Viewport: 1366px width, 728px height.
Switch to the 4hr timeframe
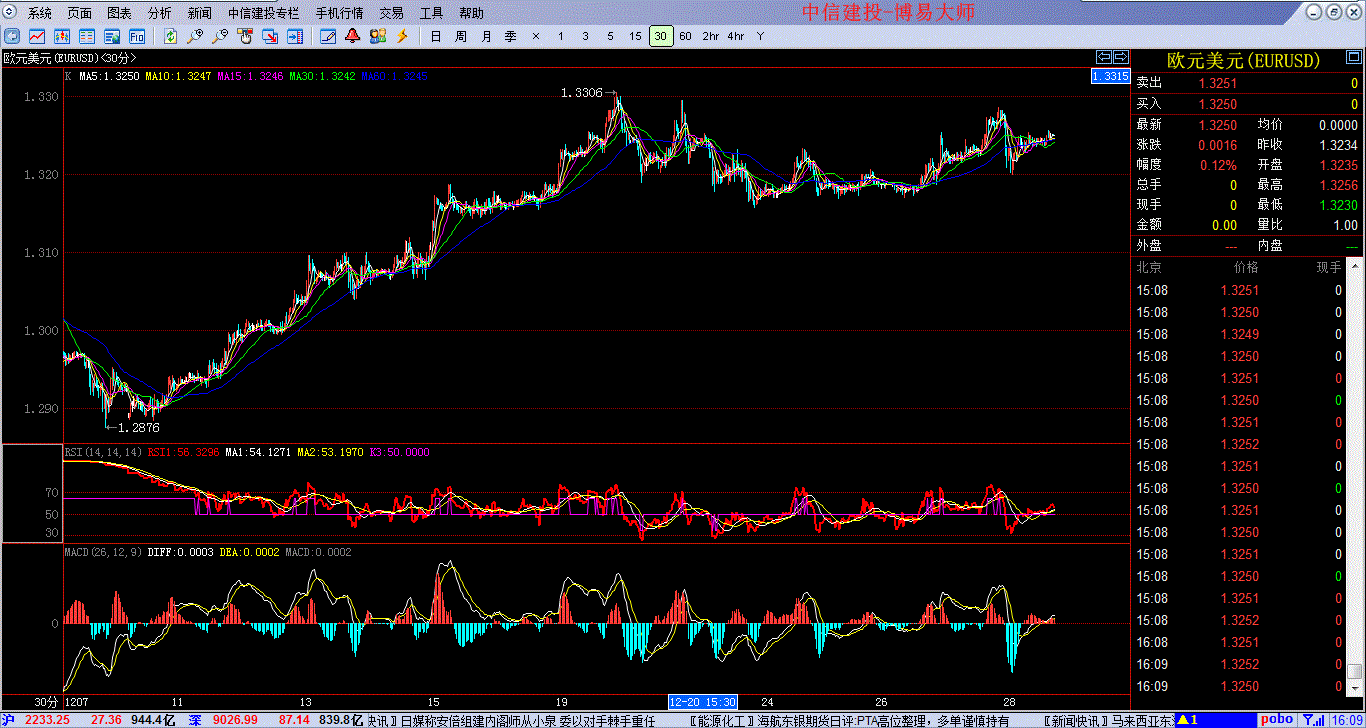pyautogui.click(x=735, y=36)
